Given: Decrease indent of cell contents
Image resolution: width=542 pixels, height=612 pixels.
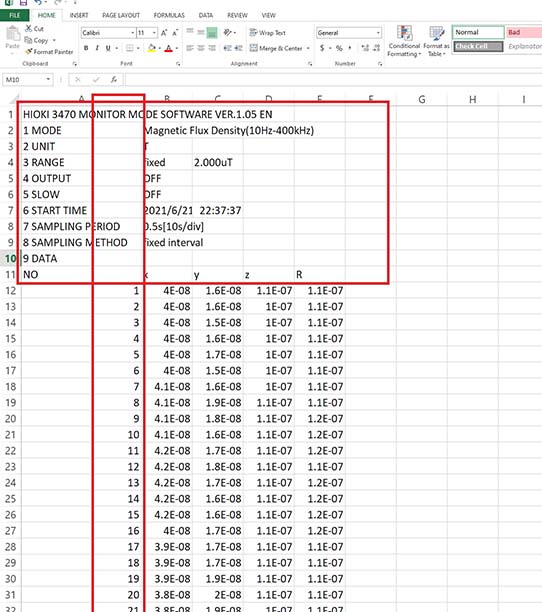Looking at the screenshot, I should [227, 48].
